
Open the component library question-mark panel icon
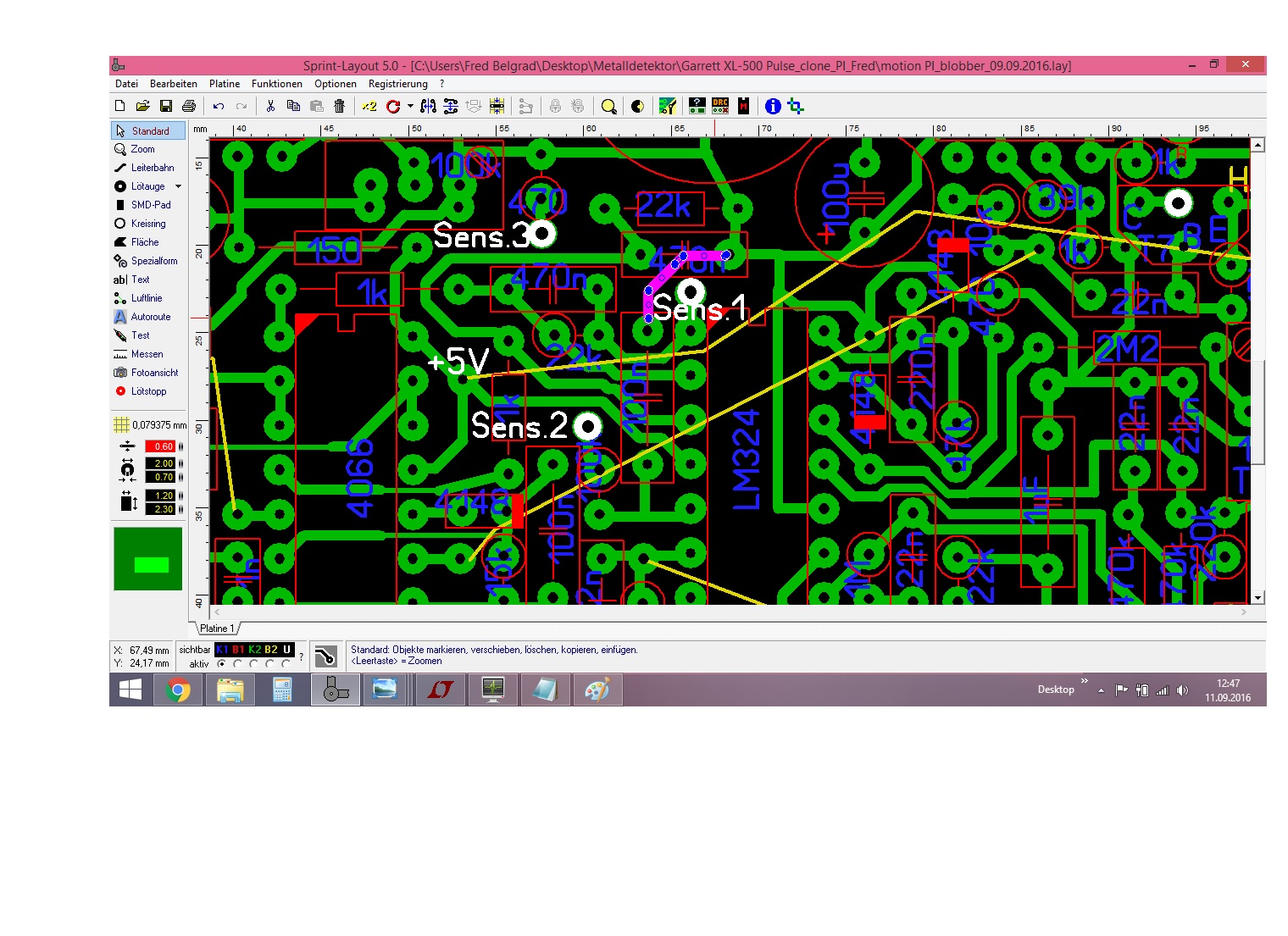coord(697,106)
